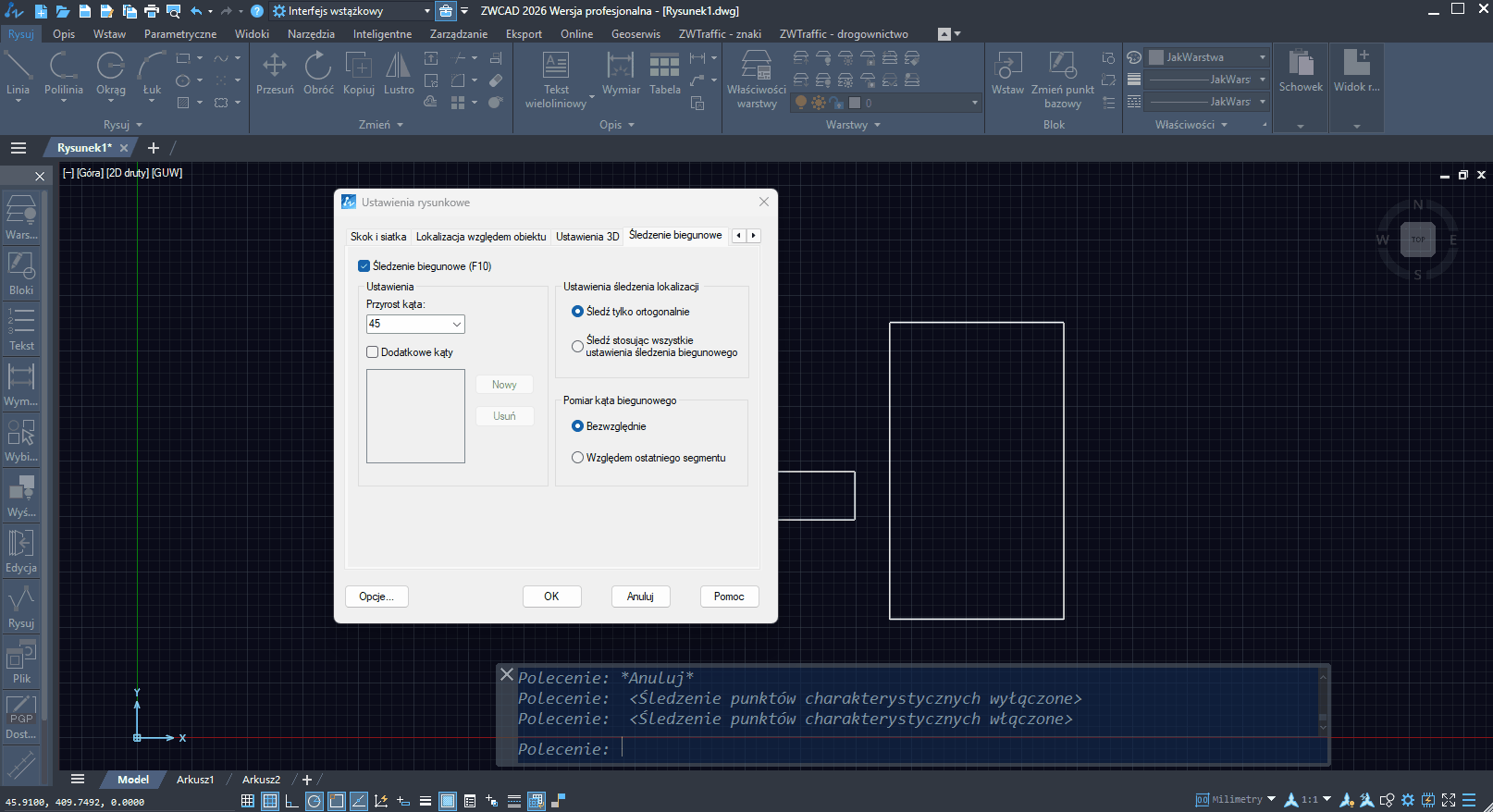The height and width of the screenshot is (812, 1493).
Task: Click Anuluj in the dialog
Action: pos(640,597)
